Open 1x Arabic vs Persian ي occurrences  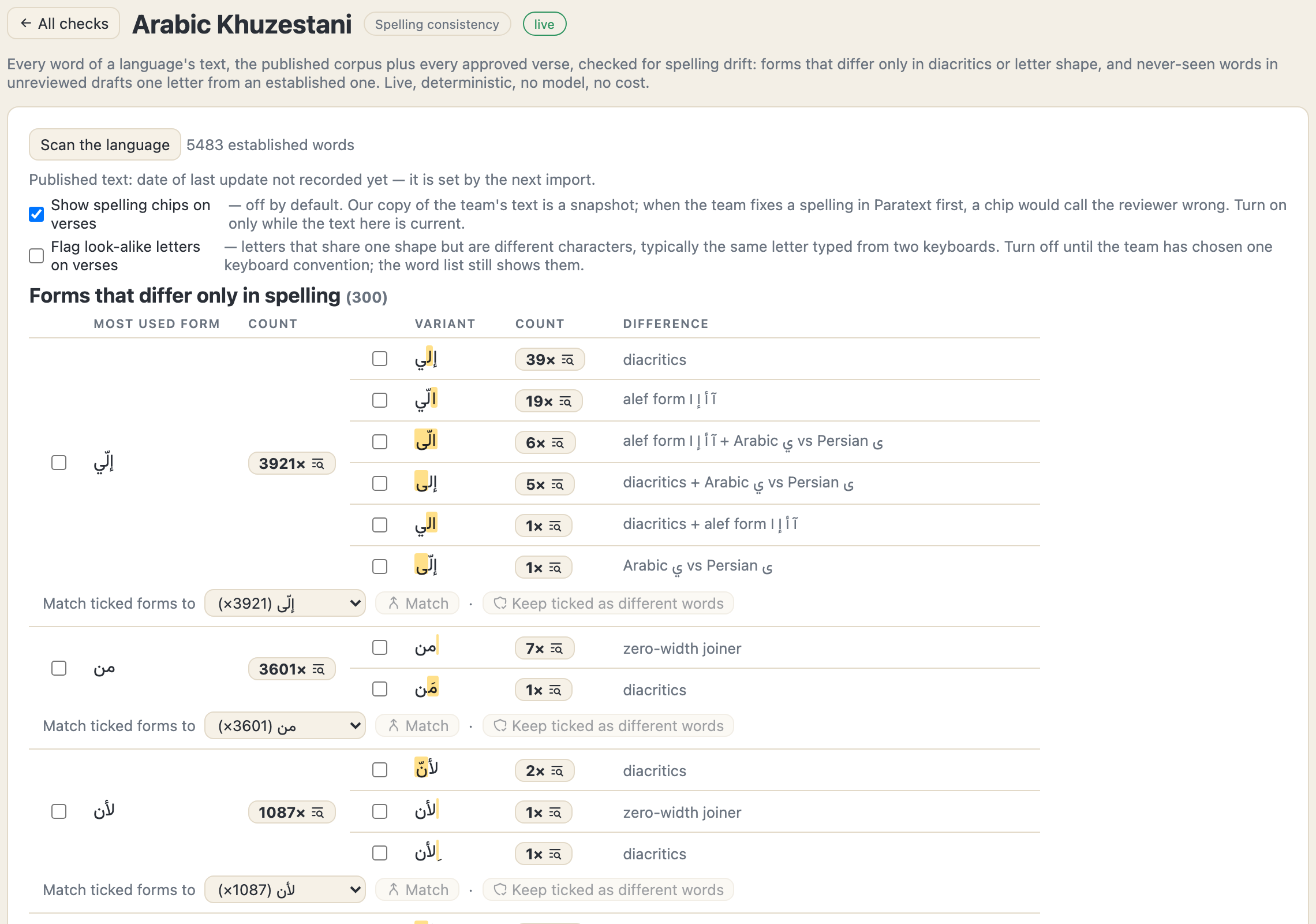[x=543, y=567]
